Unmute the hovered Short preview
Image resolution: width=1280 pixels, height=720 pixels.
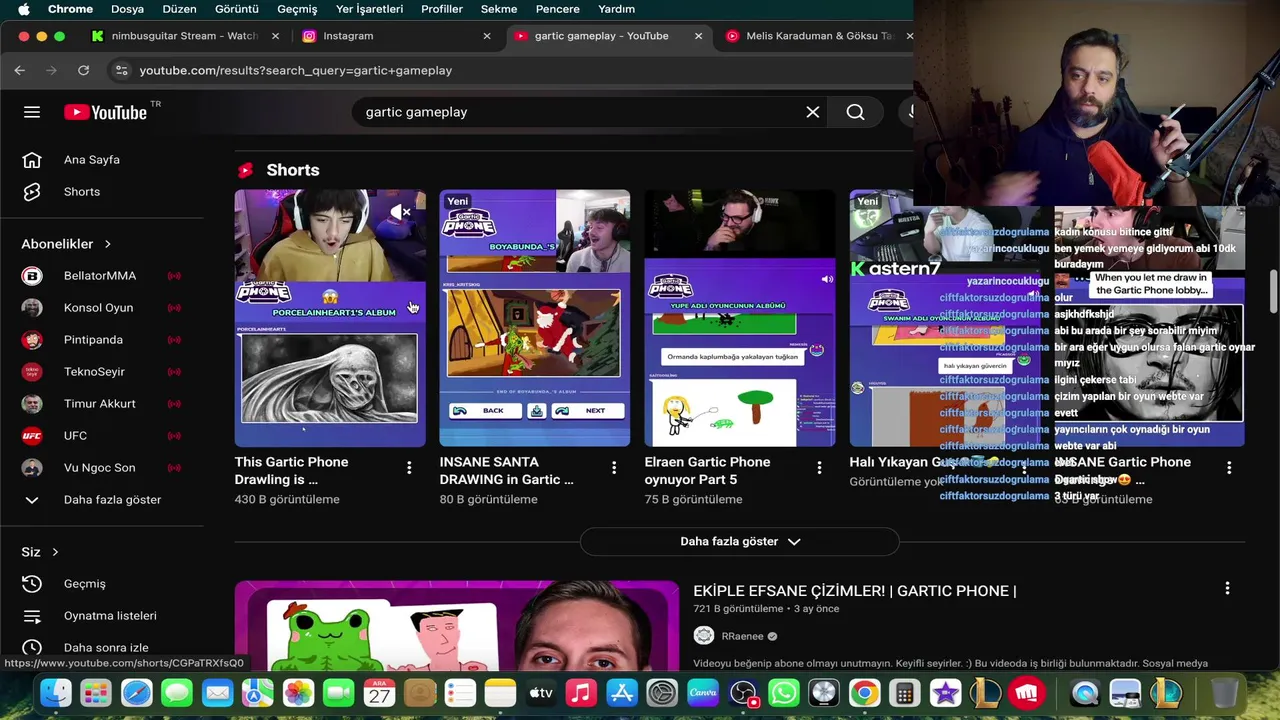[x=400, y=212]
